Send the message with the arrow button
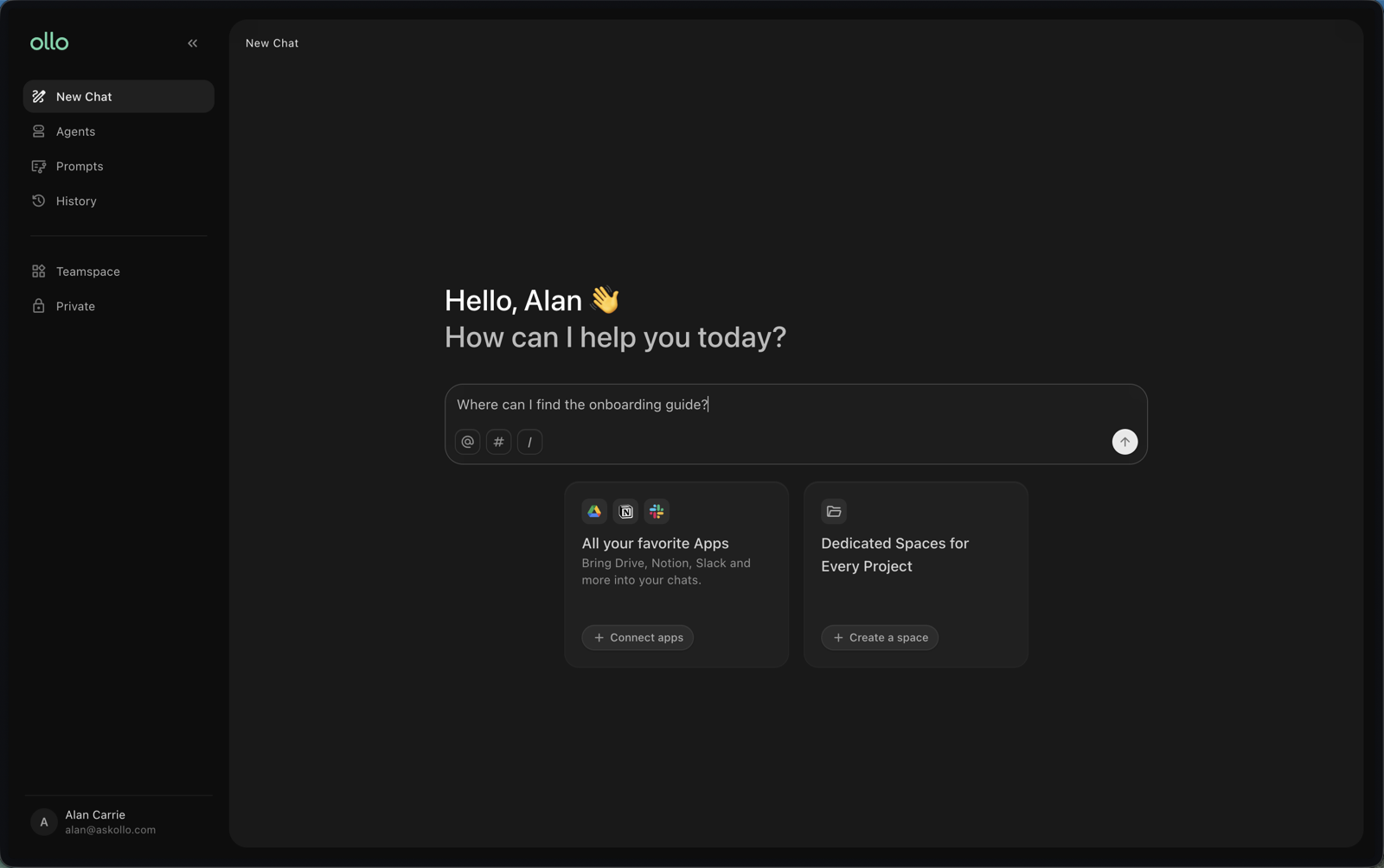The height and width of the screenshot is (868, 1384). (x=1124, y=442)
